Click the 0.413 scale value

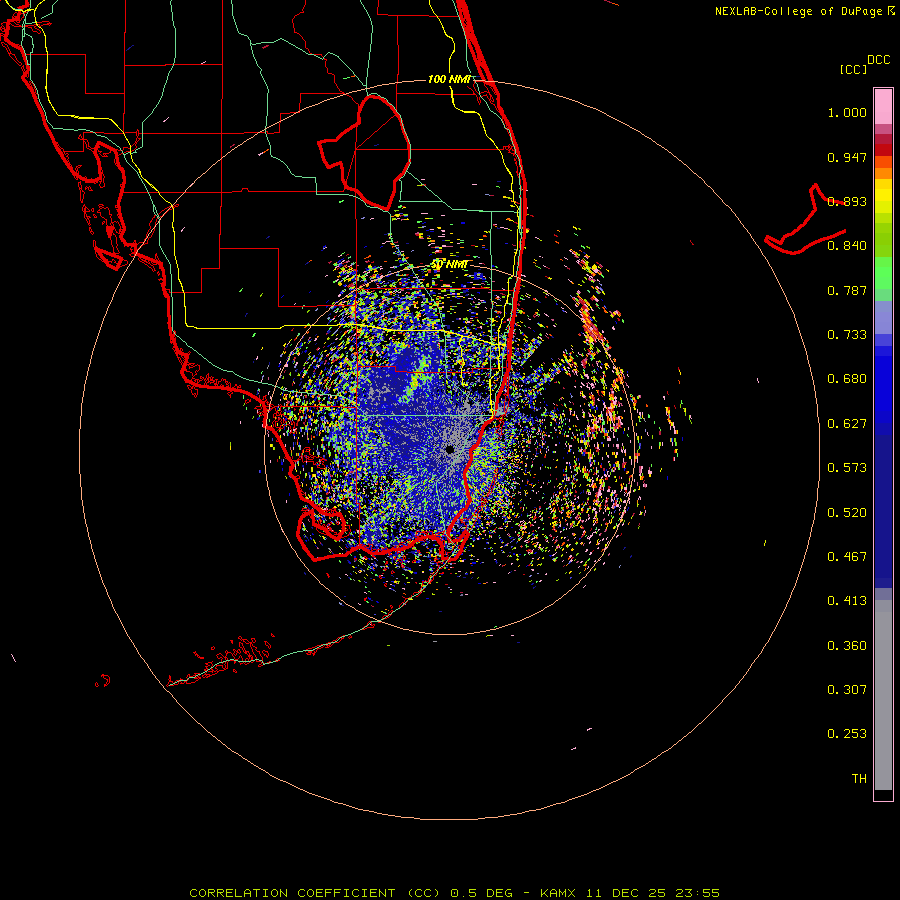point(847,601)
